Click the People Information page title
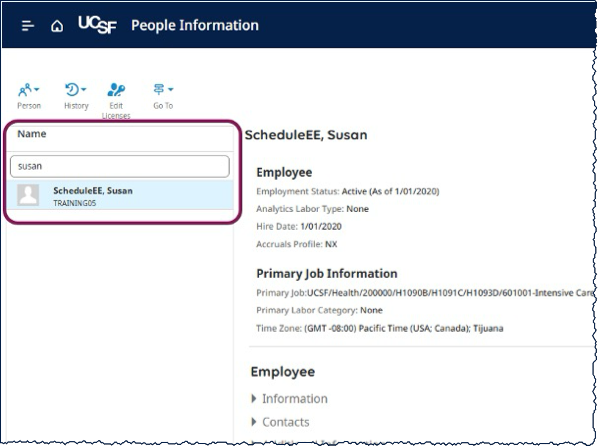Viewport: 598px width, 446px height. point(195,26)
